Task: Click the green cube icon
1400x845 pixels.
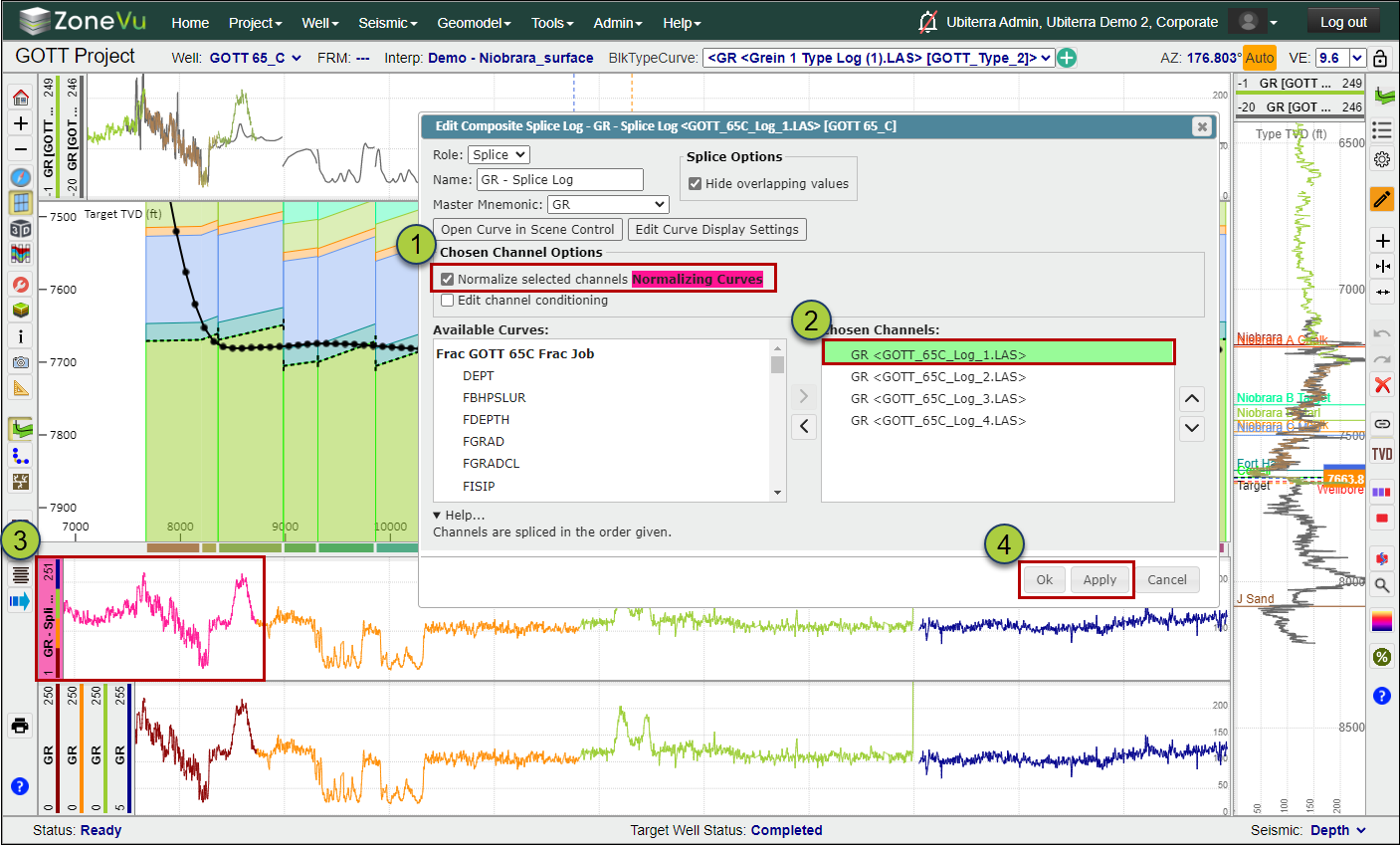Action: tap(20, 310)
